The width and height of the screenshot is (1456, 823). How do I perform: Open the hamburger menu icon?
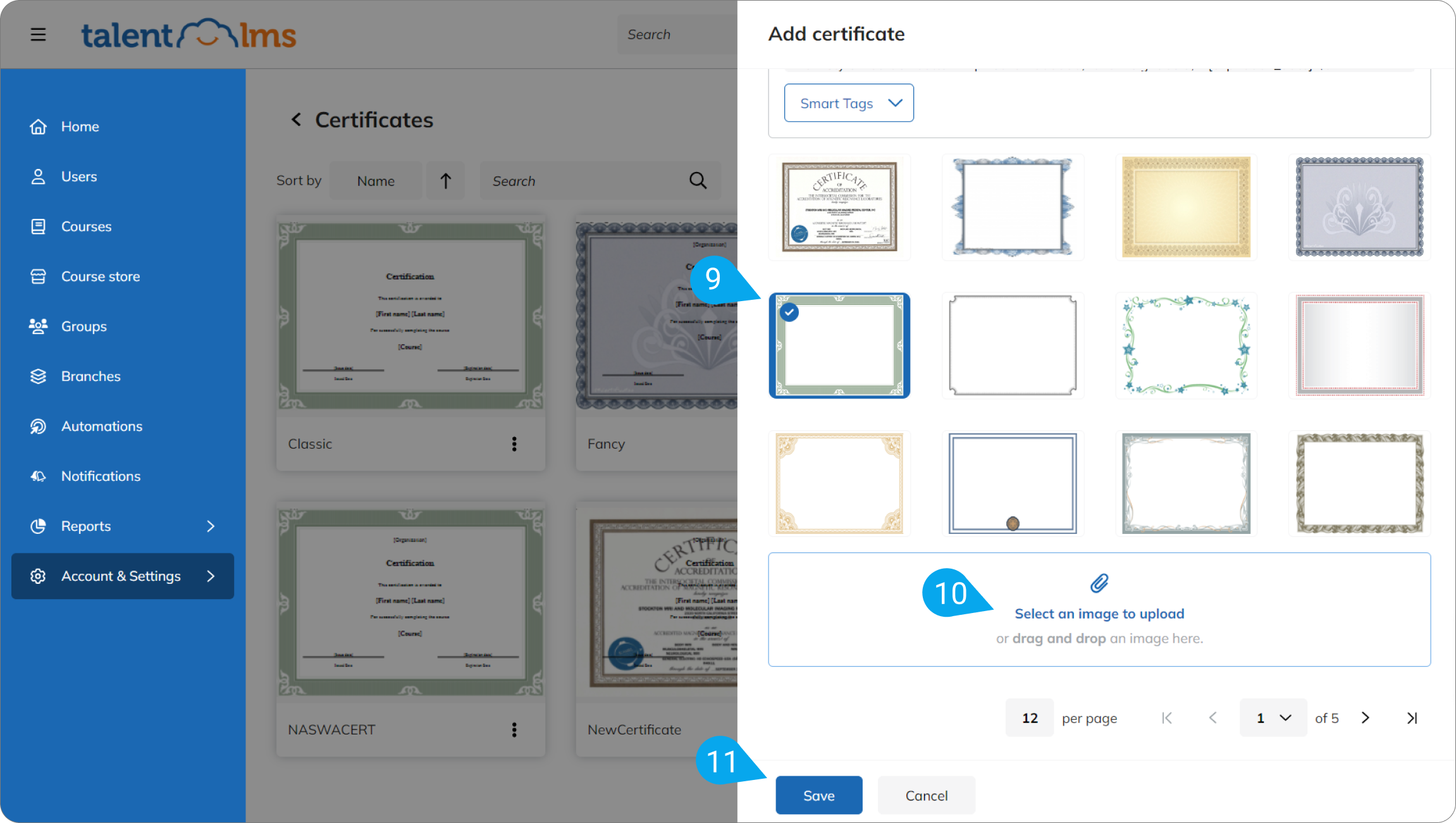38,34
